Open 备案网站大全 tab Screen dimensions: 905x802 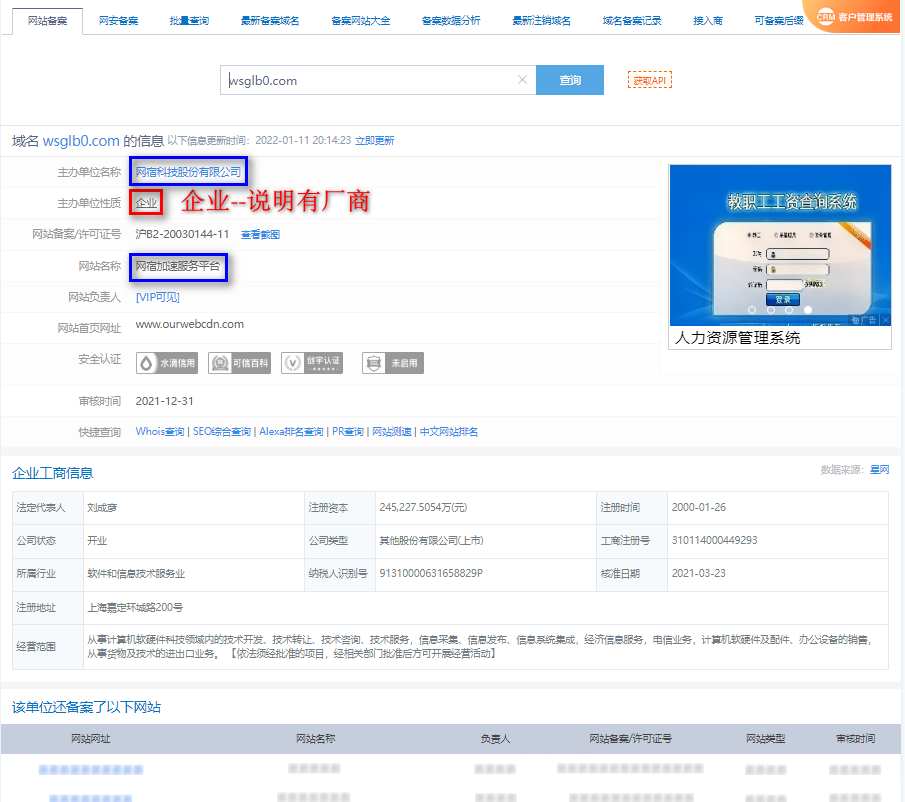coord(361,21)
